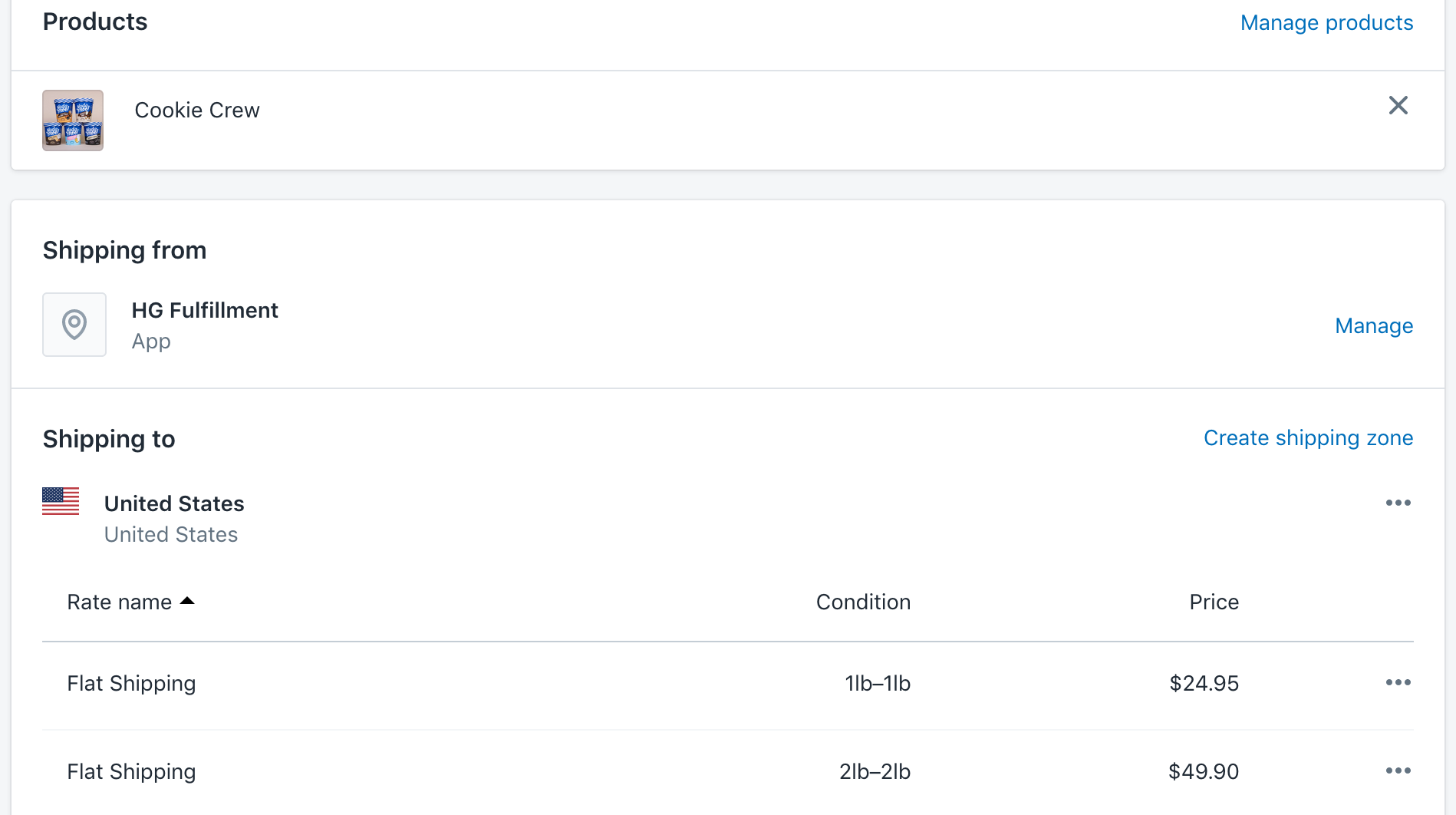Viewport: 1456px width, 815px height.
Task: Open United States zone options menu
Action: tap(1398, 503)
